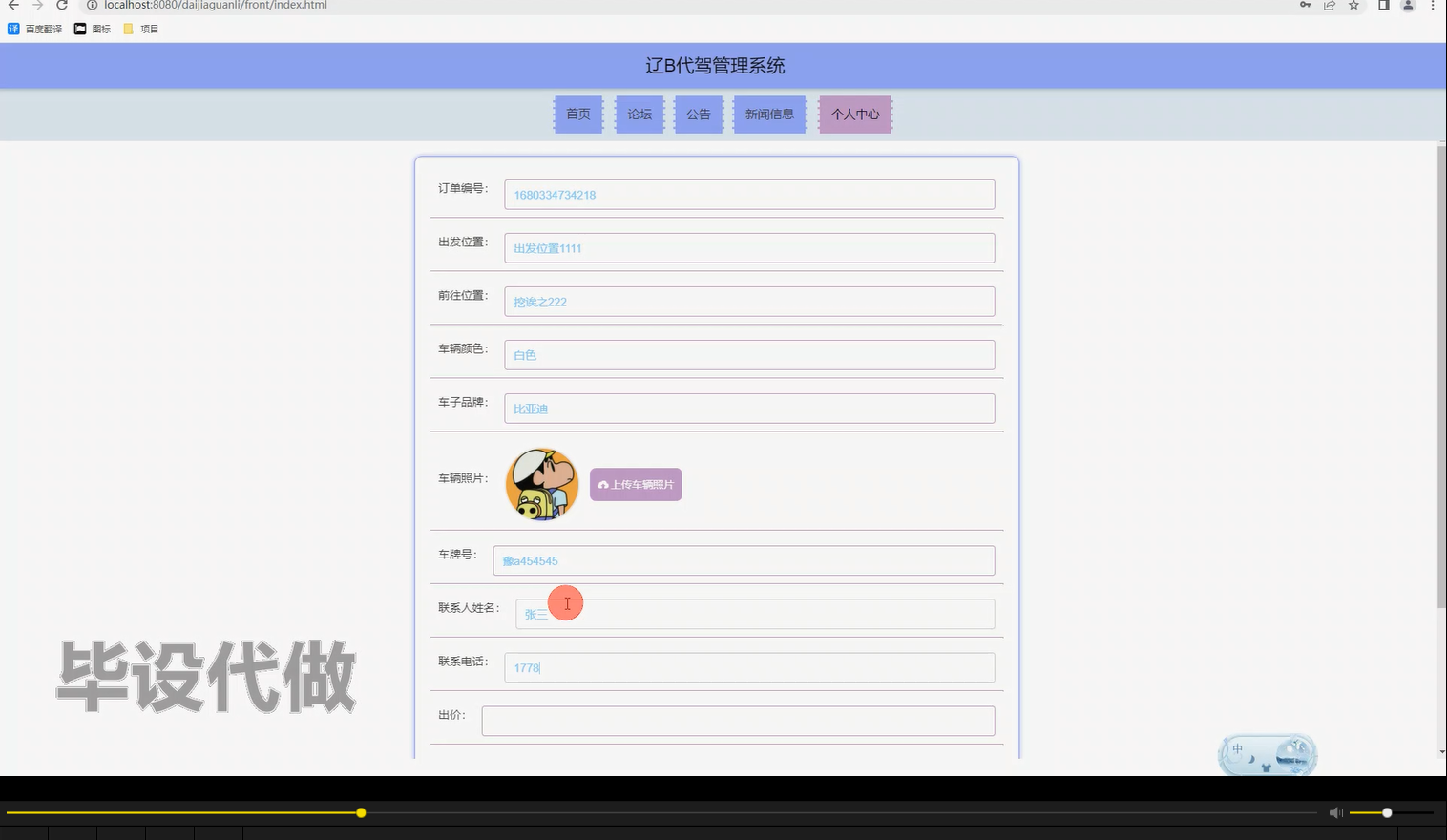Open the 项目 bookmarks folder

tap(141, 29)
